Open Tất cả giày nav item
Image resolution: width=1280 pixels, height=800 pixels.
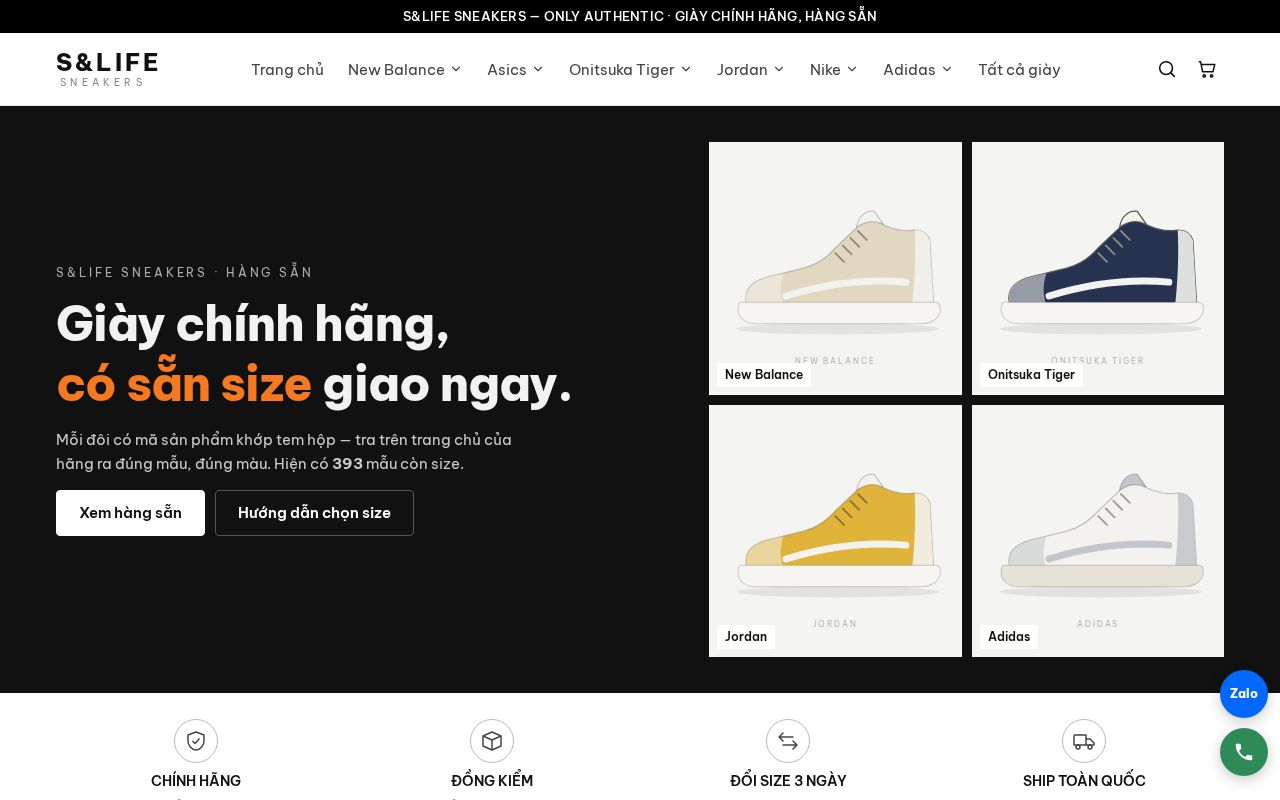(1019, 69)
